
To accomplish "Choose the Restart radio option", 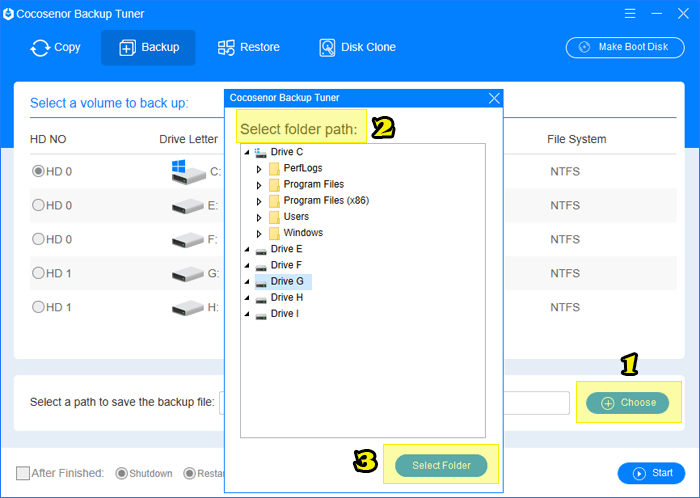I will click(189, 473).
